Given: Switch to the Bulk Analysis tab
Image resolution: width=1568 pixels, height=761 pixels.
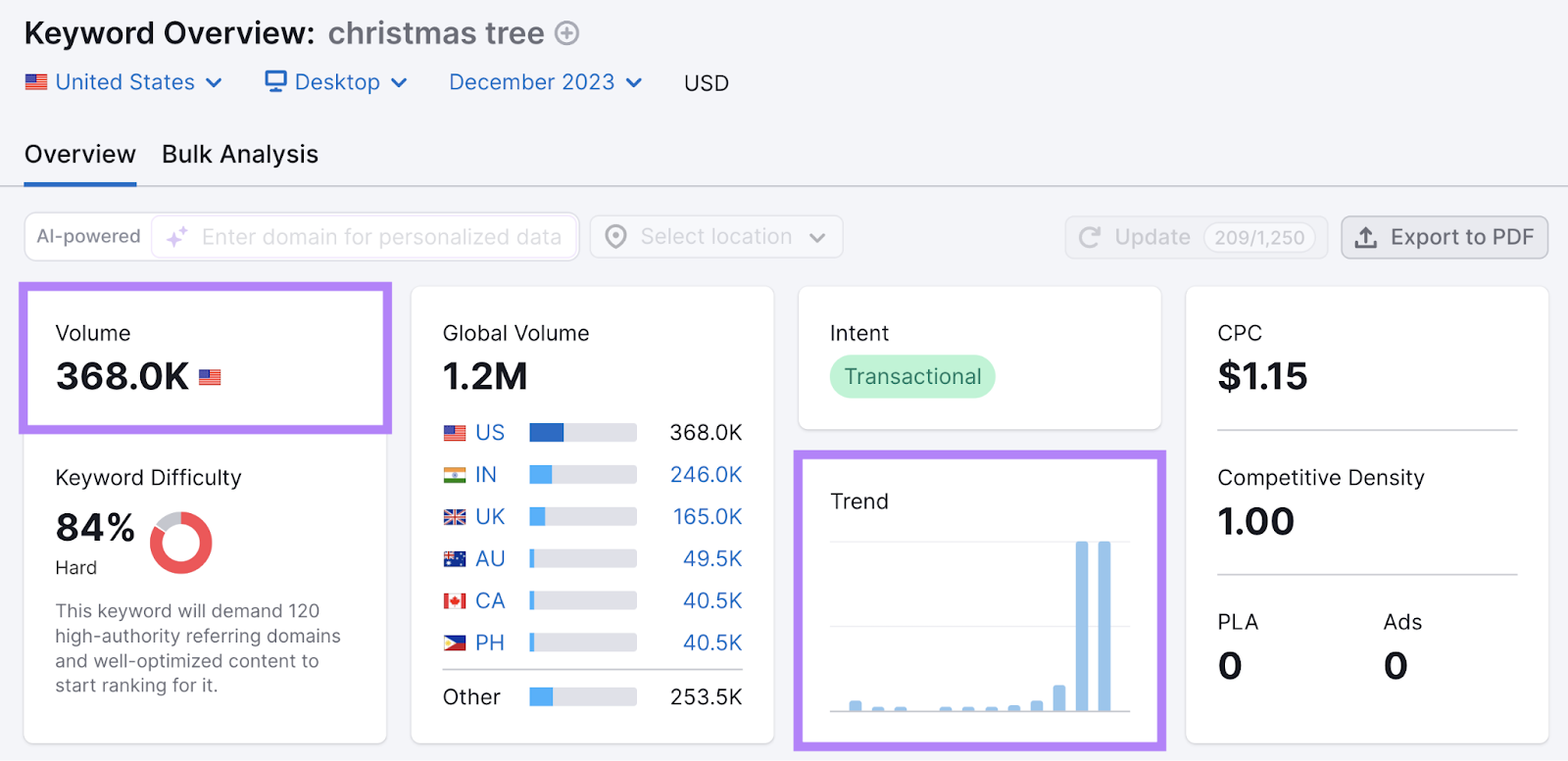Looking at the screenshot, I should 240,155.
